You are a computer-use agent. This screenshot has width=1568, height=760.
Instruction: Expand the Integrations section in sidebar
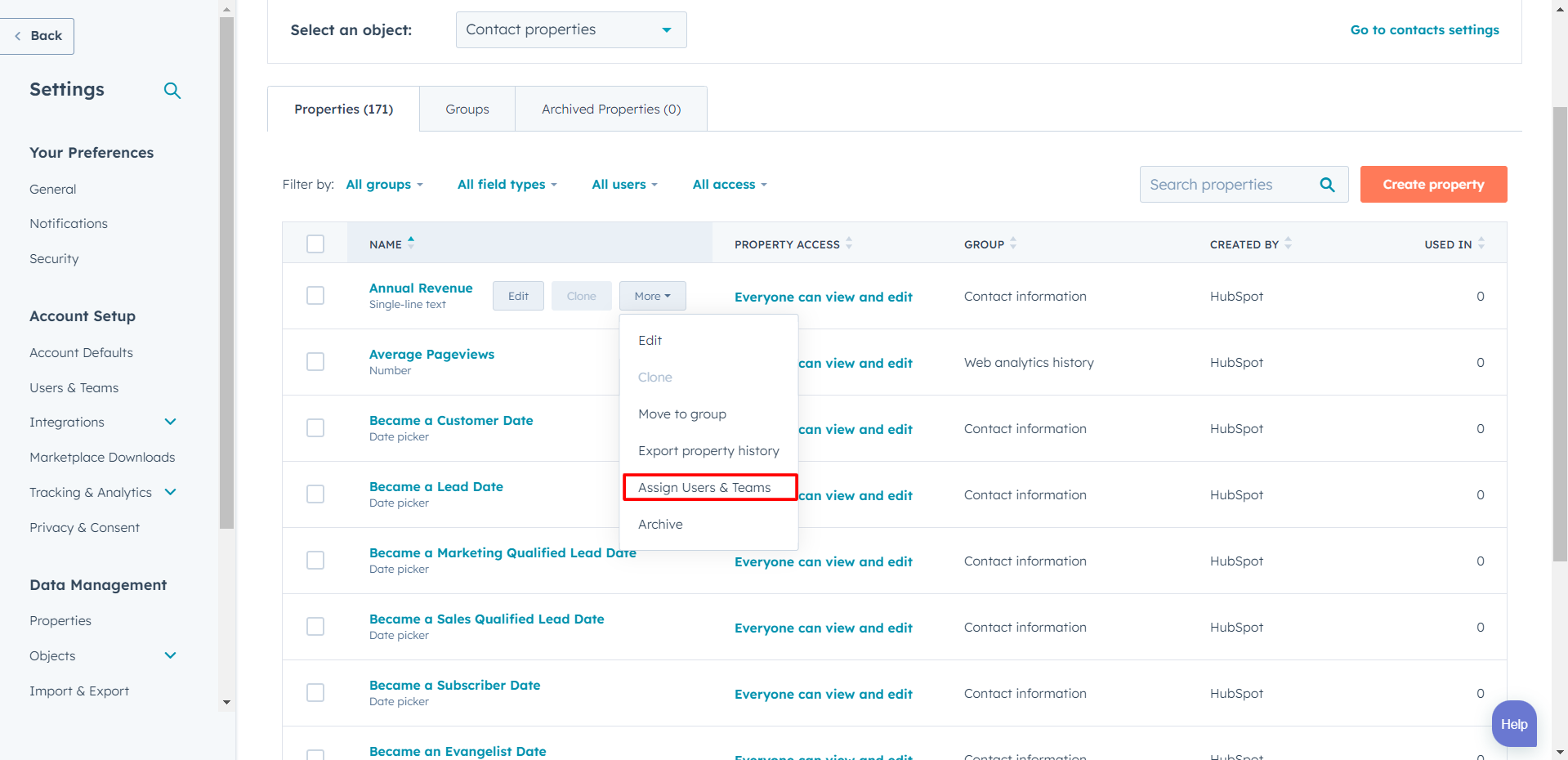click(x=170, y=422)
